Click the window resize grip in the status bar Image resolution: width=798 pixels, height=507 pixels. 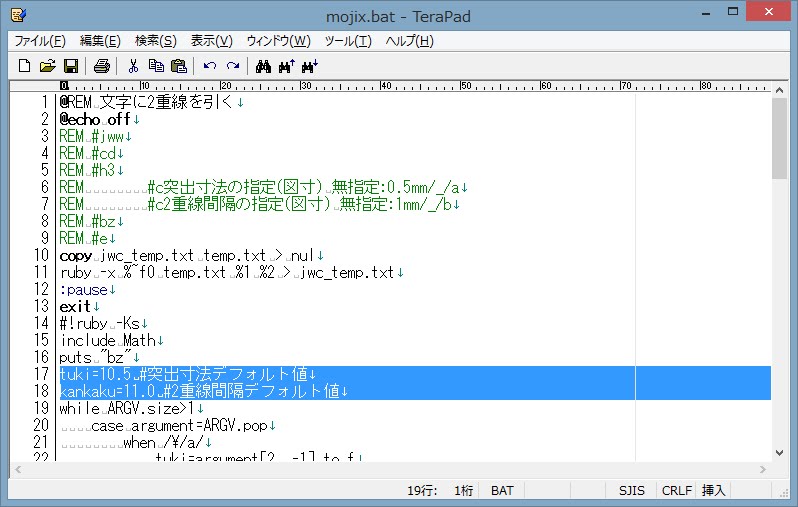pyautogui.click(x=783, y=492)
